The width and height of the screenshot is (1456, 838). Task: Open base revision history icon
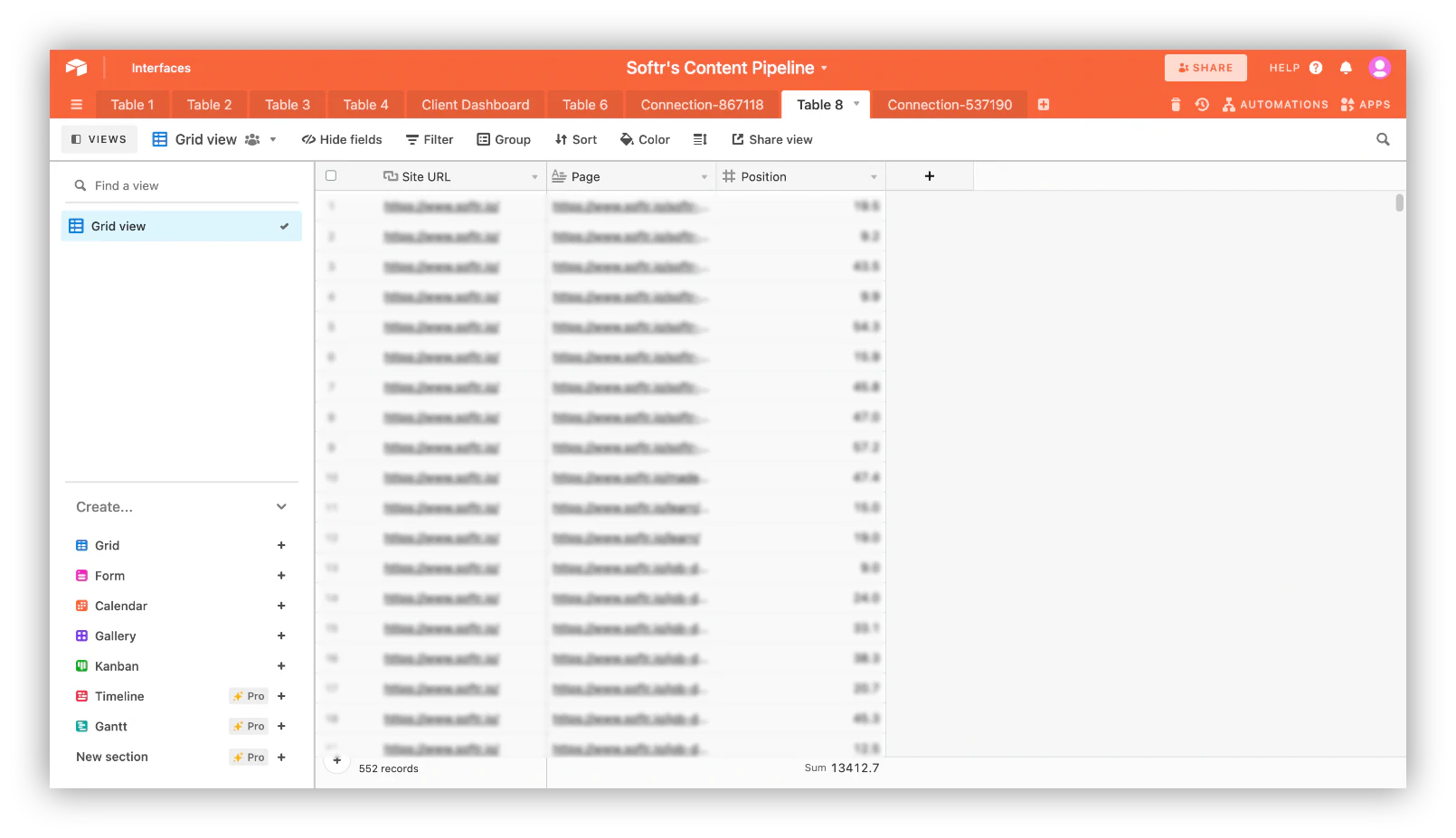pyautogui.click(x=1202, y=105)
